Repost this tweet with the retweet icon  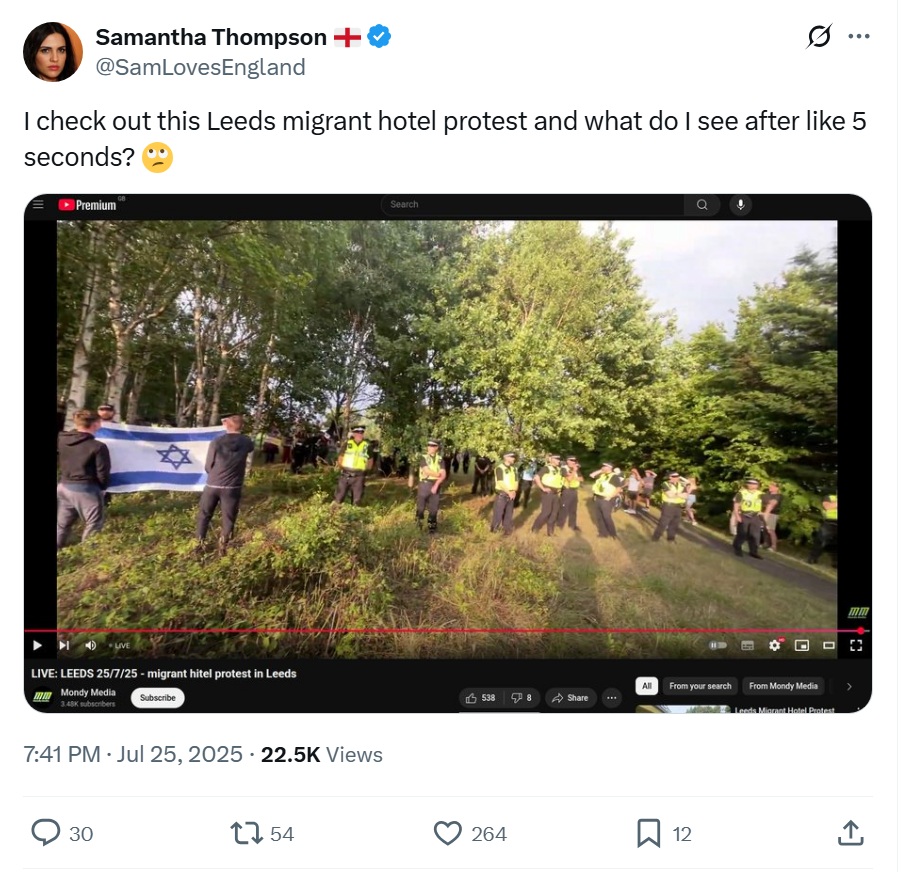(246, 833)
